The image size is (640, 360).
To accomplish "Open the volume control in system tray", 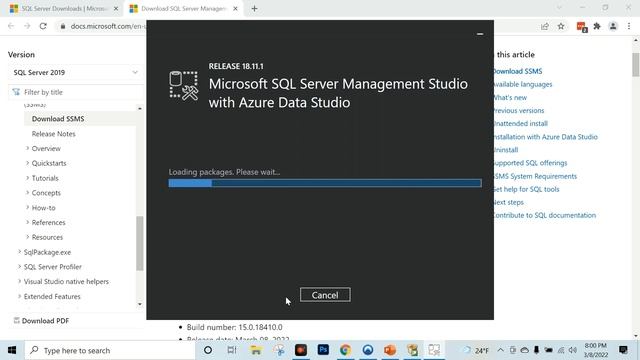I will point(573,350).
